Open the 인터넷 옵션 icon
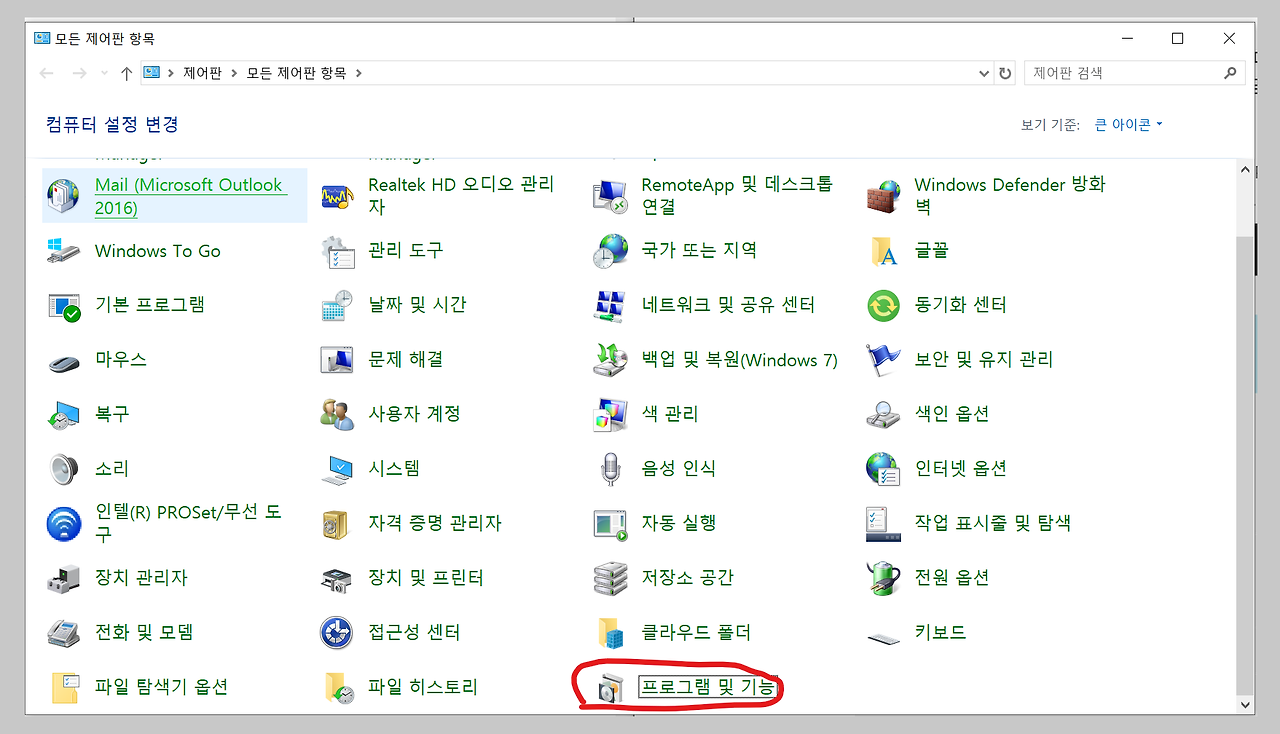Screen dimensions: 1280x734 click(883, 469)
